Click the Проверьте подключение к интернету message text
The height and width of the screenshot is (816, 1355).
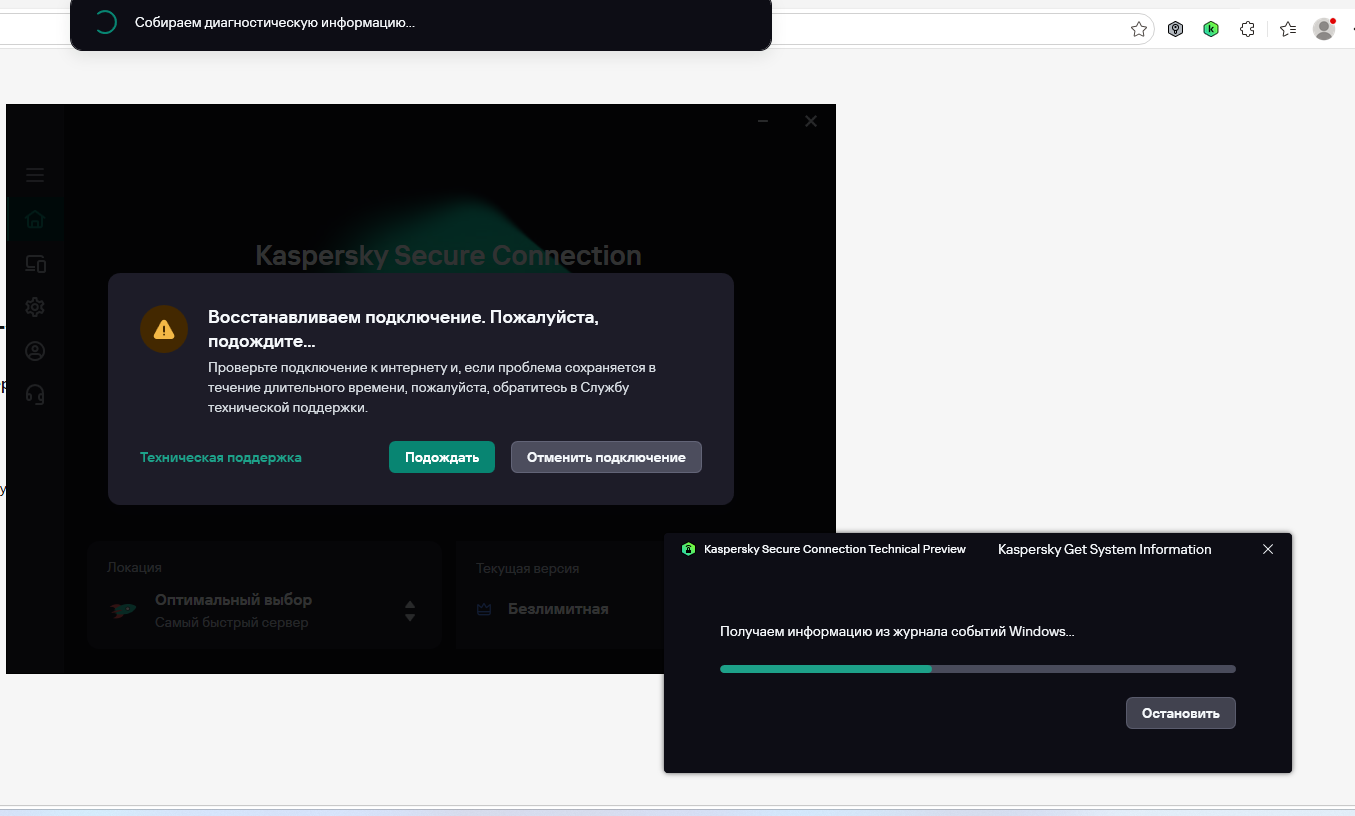pyautogui.click(x=432, y=388)
